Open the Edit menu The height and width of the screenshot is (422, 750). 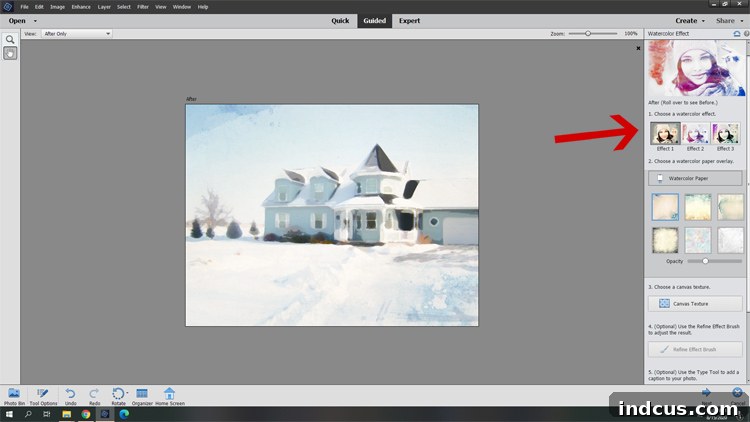pos(39,7)
